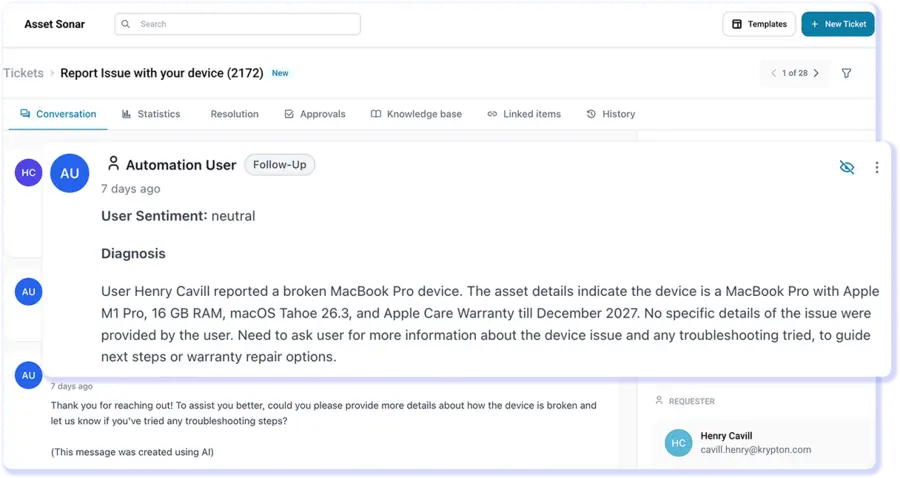Toggle the crossed-eye visibility icon

pyautogui.click(x=847, y=168)
